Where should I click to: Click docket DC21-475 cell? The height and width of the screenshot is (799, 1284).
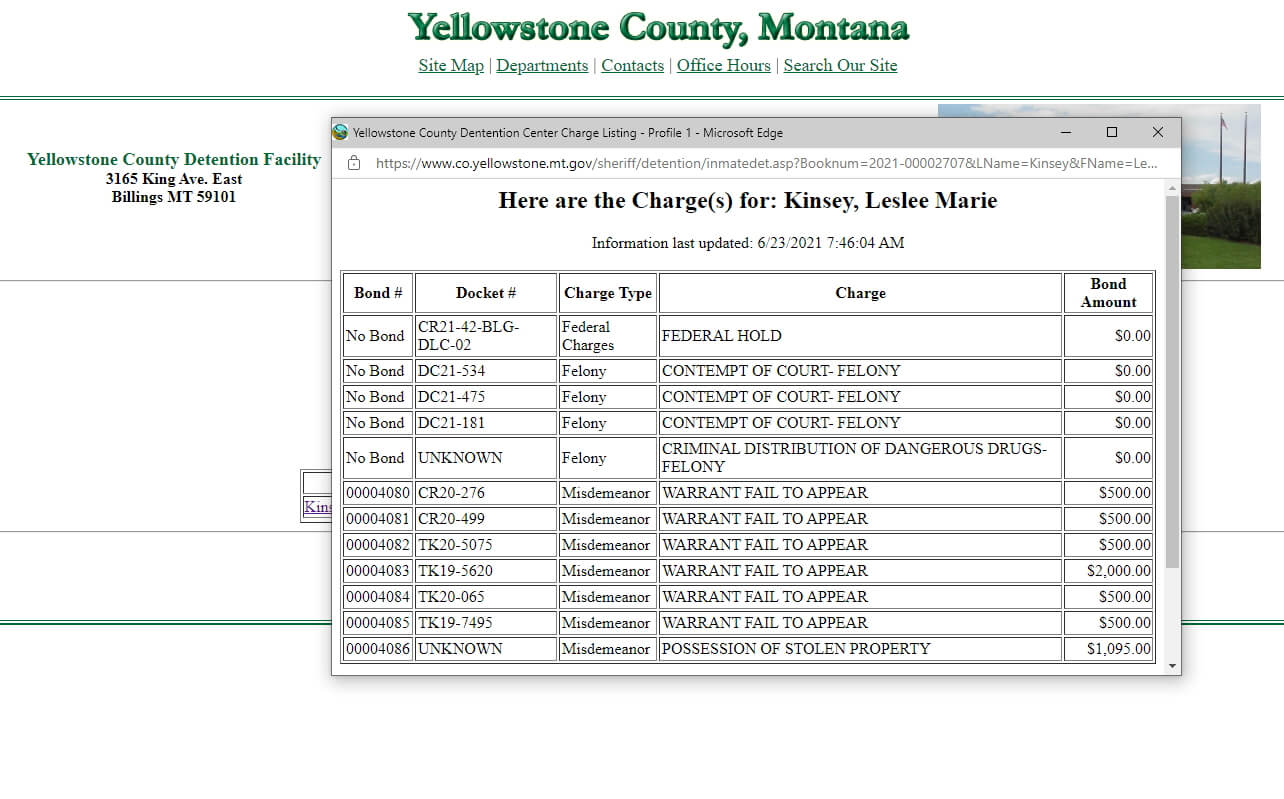[x=486, y=397]
